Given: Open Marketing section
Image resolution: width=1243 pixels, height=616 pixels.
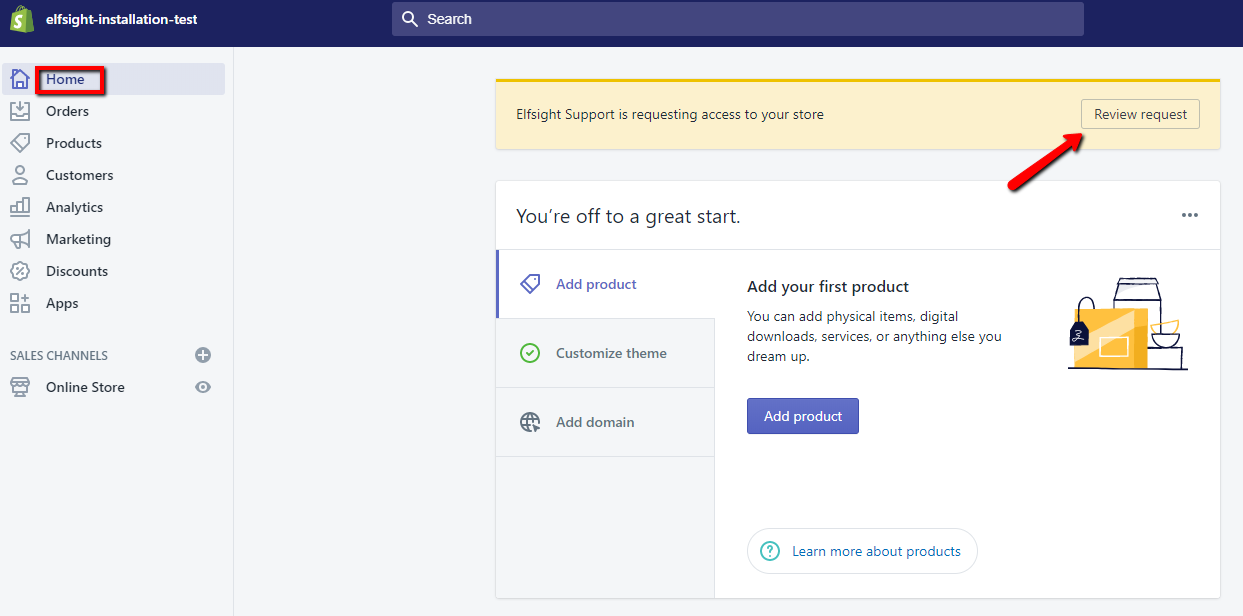Looking at the screenshot, I should point(78,239).
